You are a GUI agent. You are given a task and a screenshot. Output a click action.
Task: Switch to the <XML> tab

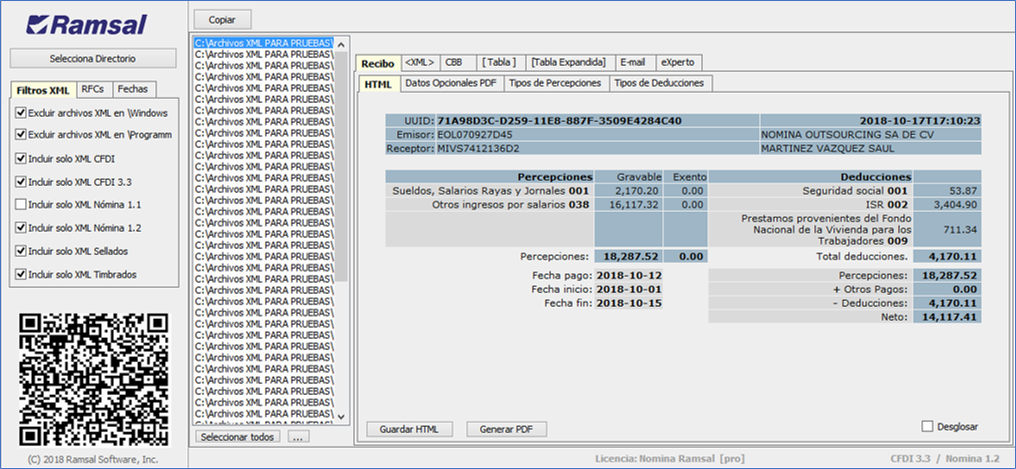[419, 62]
